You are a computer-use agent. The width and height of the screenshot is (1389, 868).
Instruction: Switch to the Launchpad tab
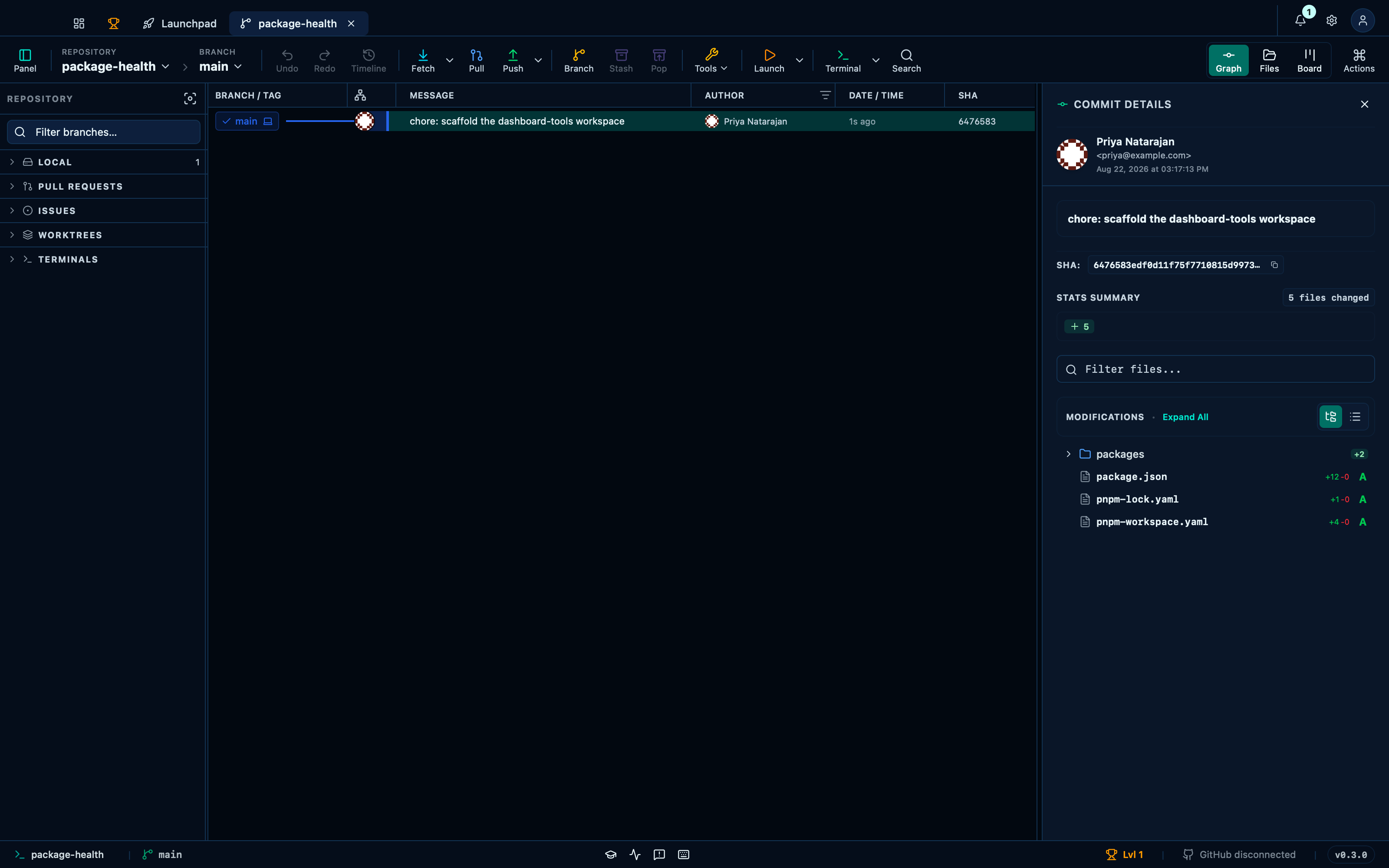180,23
